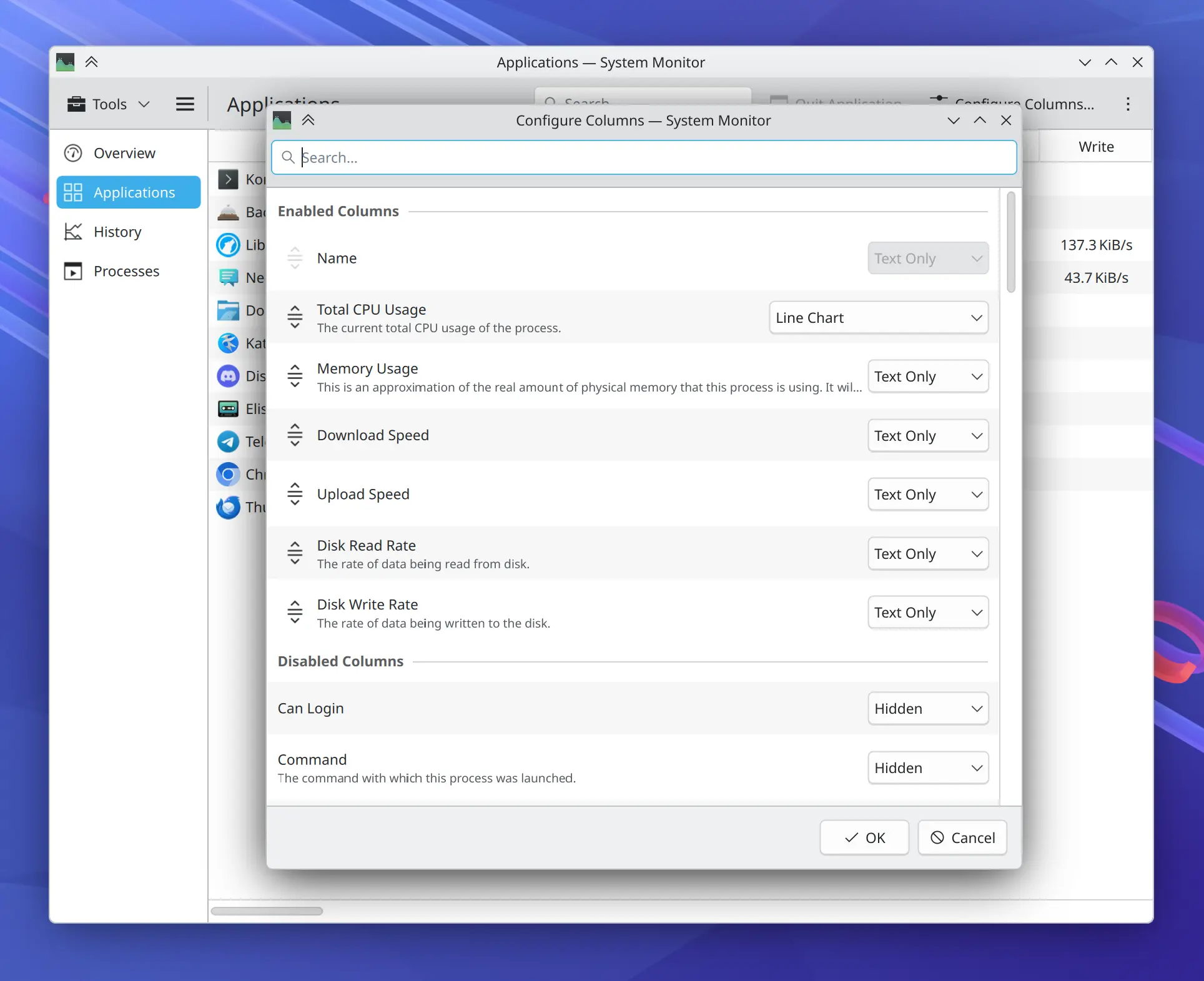Select the Kate editor icon
Screen dimensions: 1204x981
pyautogui.click(x=228, y=343)
